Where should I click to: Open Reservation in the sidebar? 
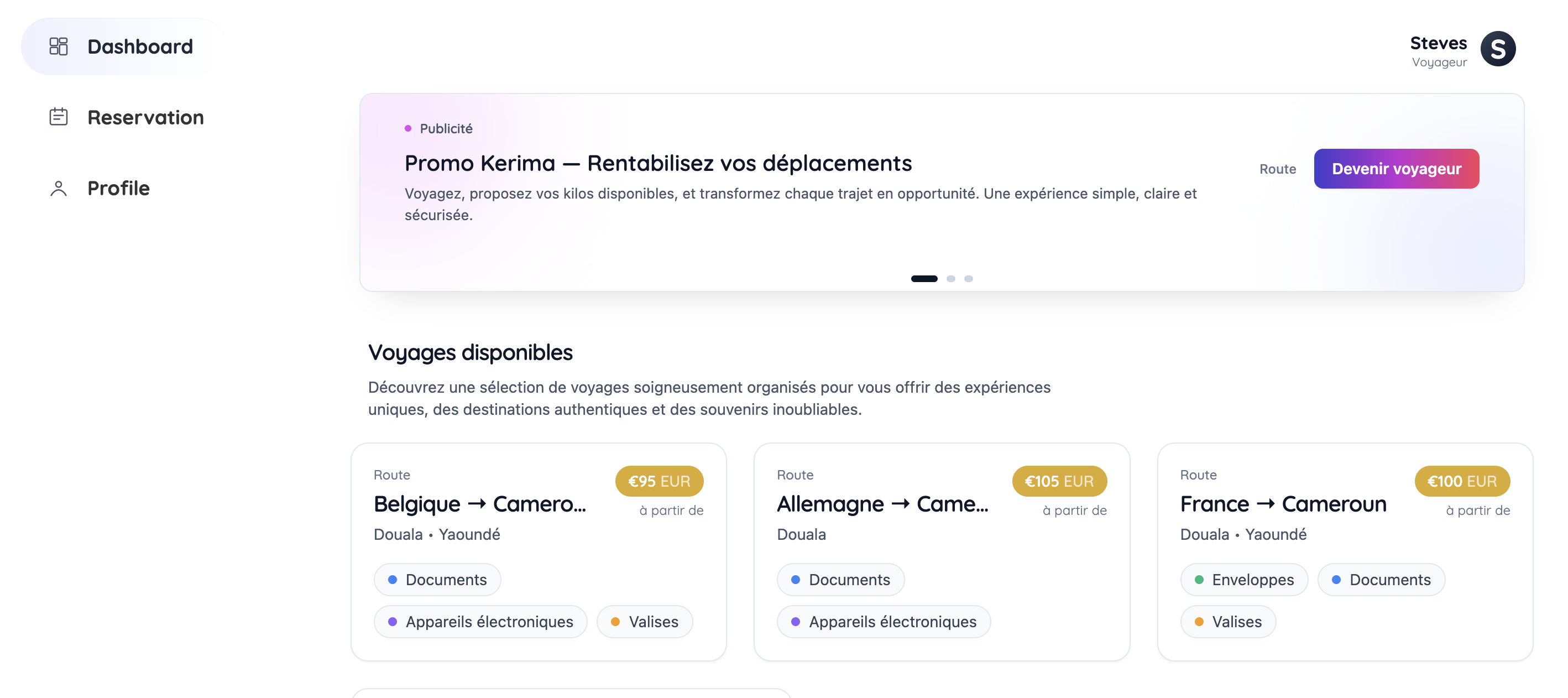tap(145, 117)
